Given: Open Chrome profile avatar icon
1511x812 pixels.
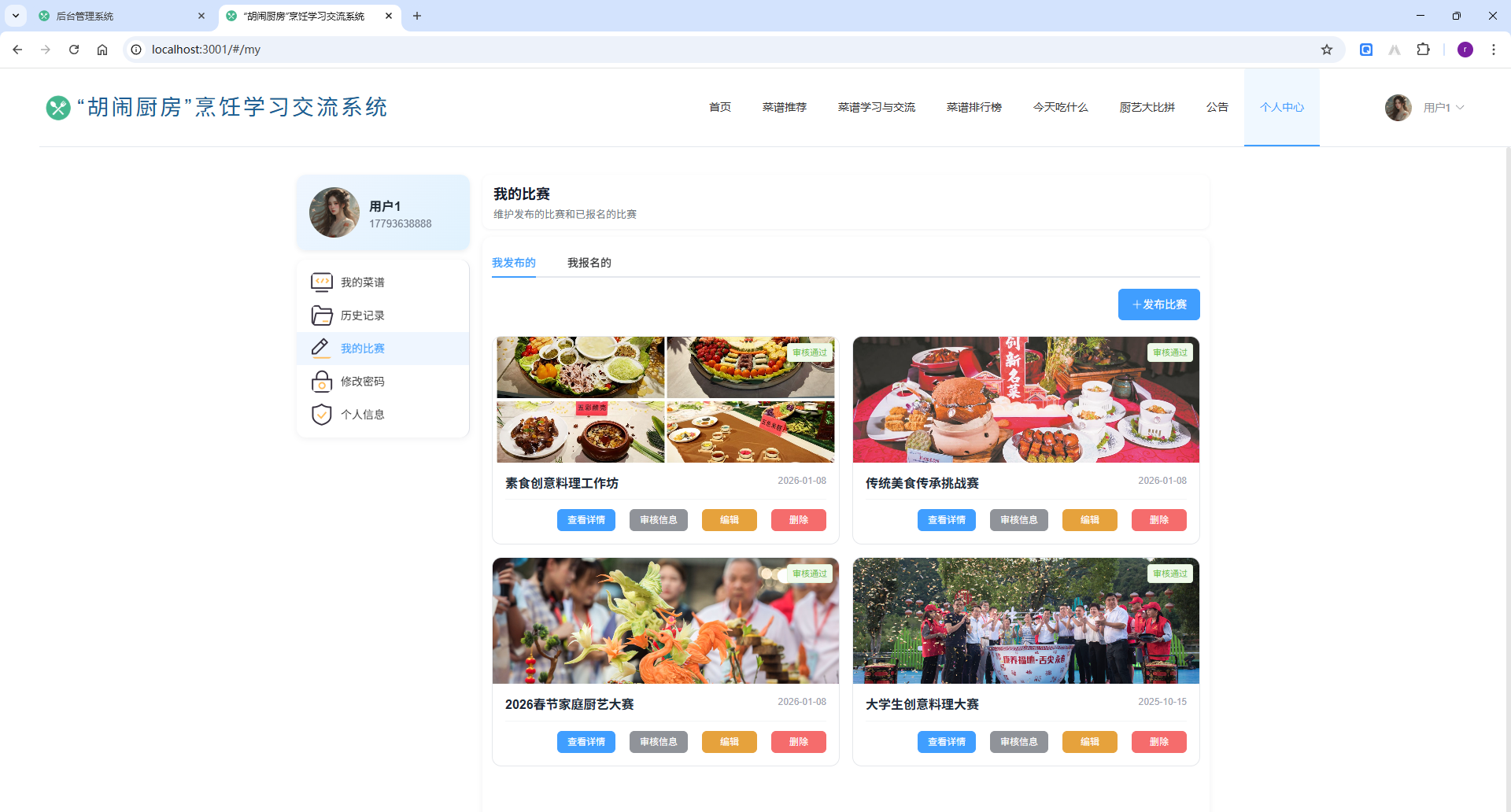Looking at the screenshot, I should (x=1465, y=50).
